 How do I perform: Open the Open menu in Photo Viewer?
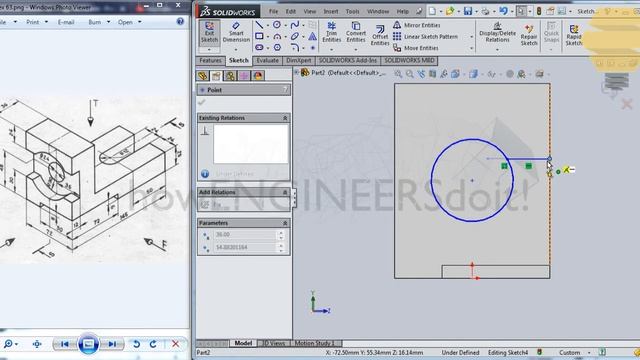tap(130, 22)
